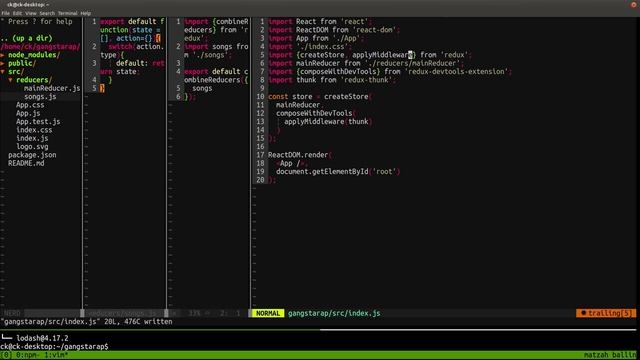The width and height of the screenshot is (640, 360).
Task: Open the Search menu
Action: pyautogui.click(x=47, y=13)
